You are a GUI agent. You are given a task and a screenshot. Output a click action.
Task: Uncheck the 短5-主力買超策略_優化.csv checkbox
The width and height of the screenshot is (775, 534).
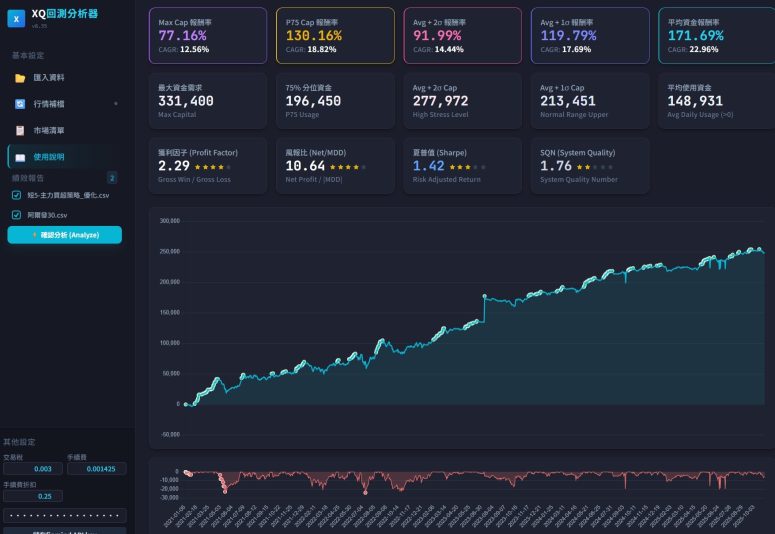[16, 195]
